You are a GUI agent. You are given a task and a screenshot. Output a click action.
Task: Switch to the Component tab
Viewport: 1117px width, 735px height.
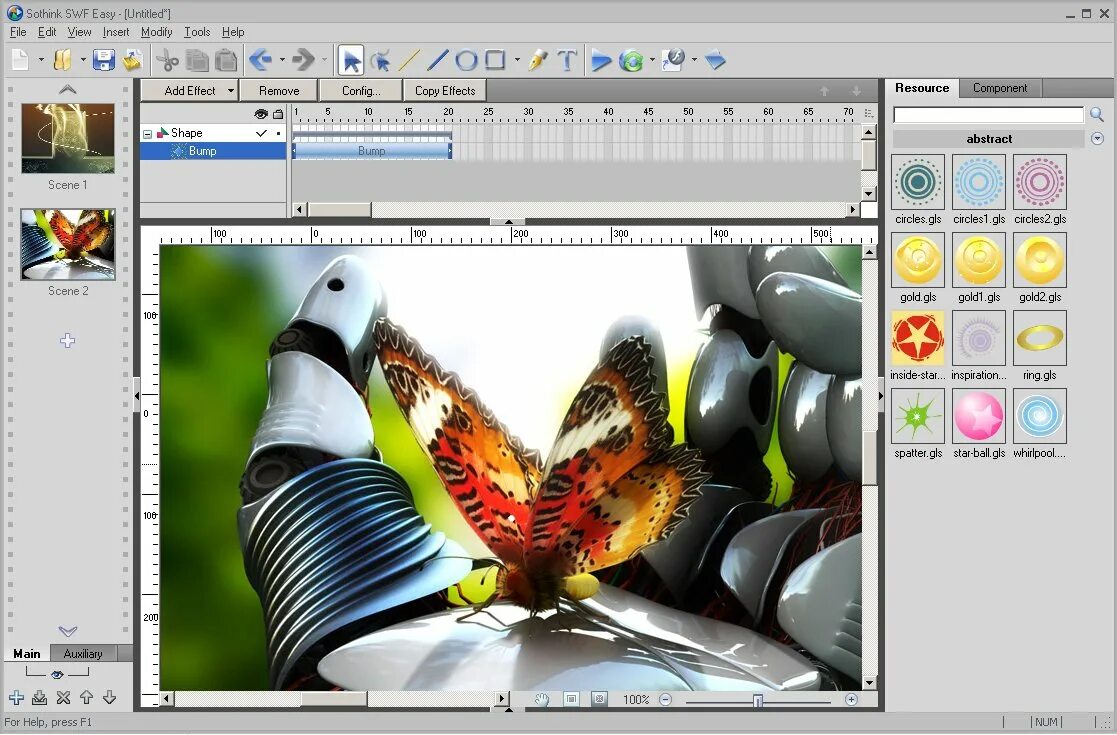pyautogui.click(x=999, y=88)
